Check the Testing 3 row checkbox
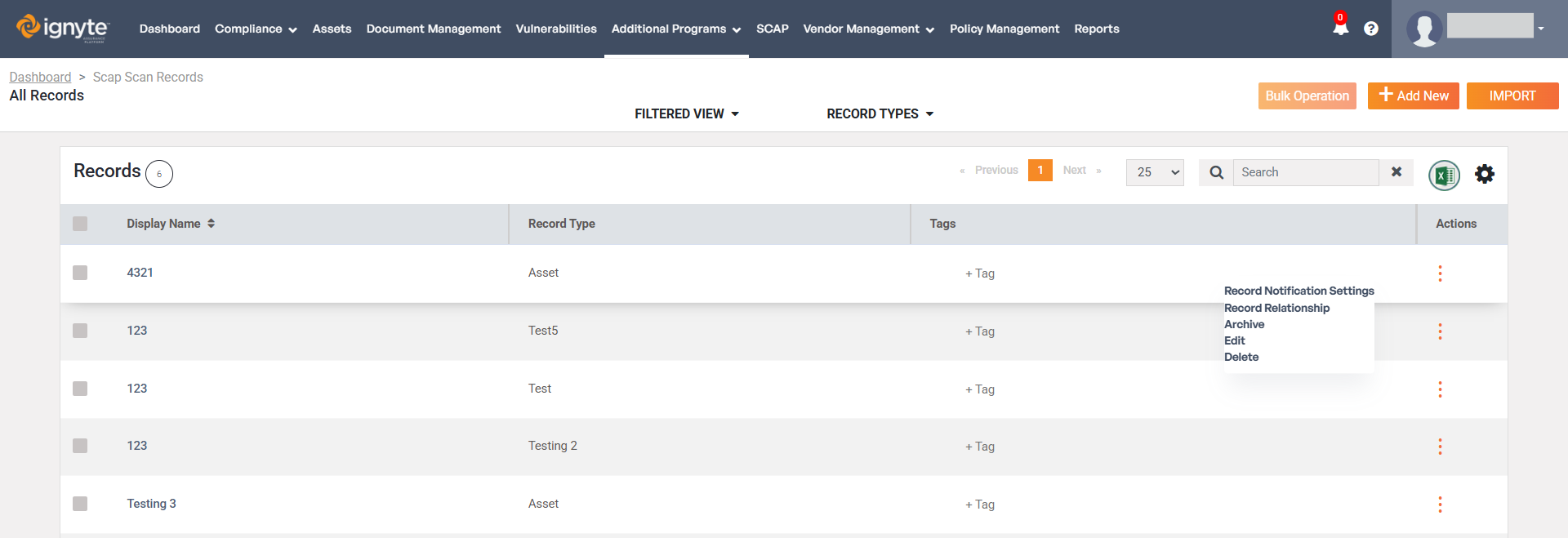The height and width of the screenshot is (538, 1568). (80, 504)
